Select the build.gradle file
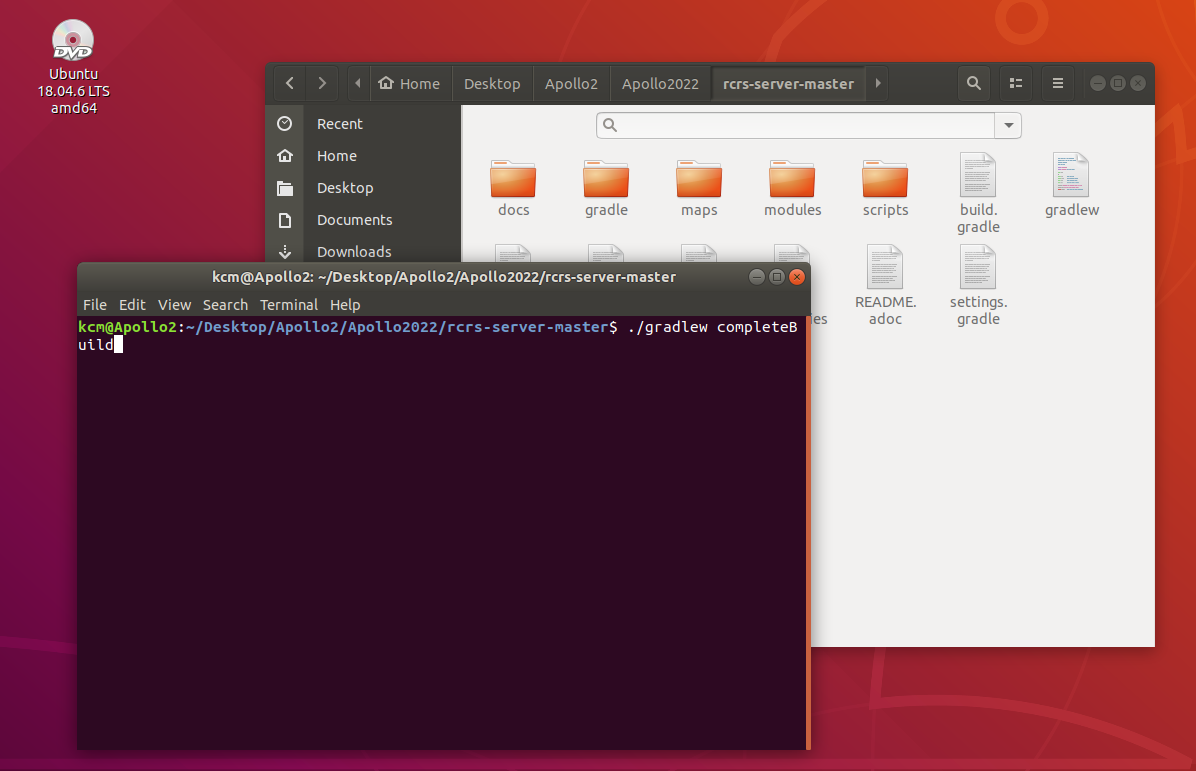This screenshot has width=1196, height=771. (979, 194)
